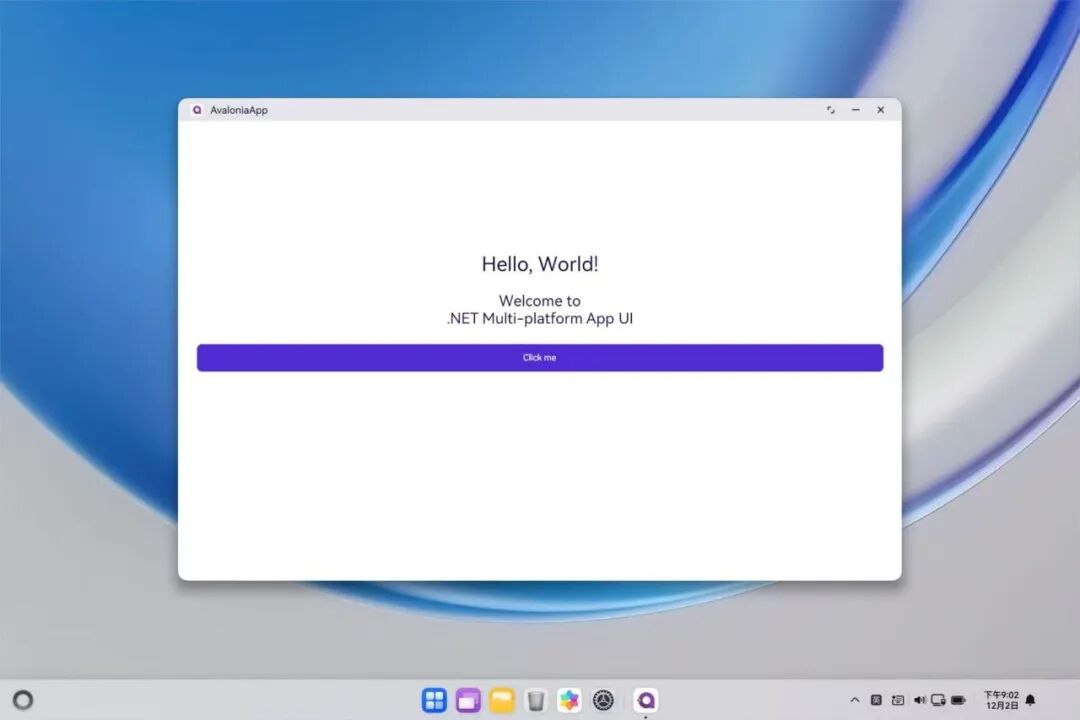Image resolution: width=1080 pixels, height=720 pixels.
Task: Click the keyboard layout tray icon
Action: pos(876,700)
